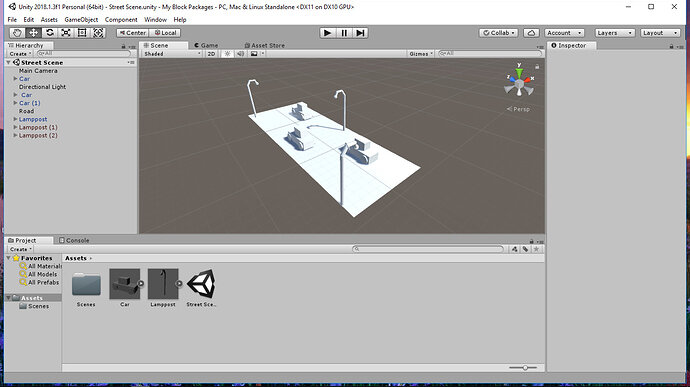Select the Street Scene asset
The height and width of the screenshot is (387, 690).
[x=201, y=284]
